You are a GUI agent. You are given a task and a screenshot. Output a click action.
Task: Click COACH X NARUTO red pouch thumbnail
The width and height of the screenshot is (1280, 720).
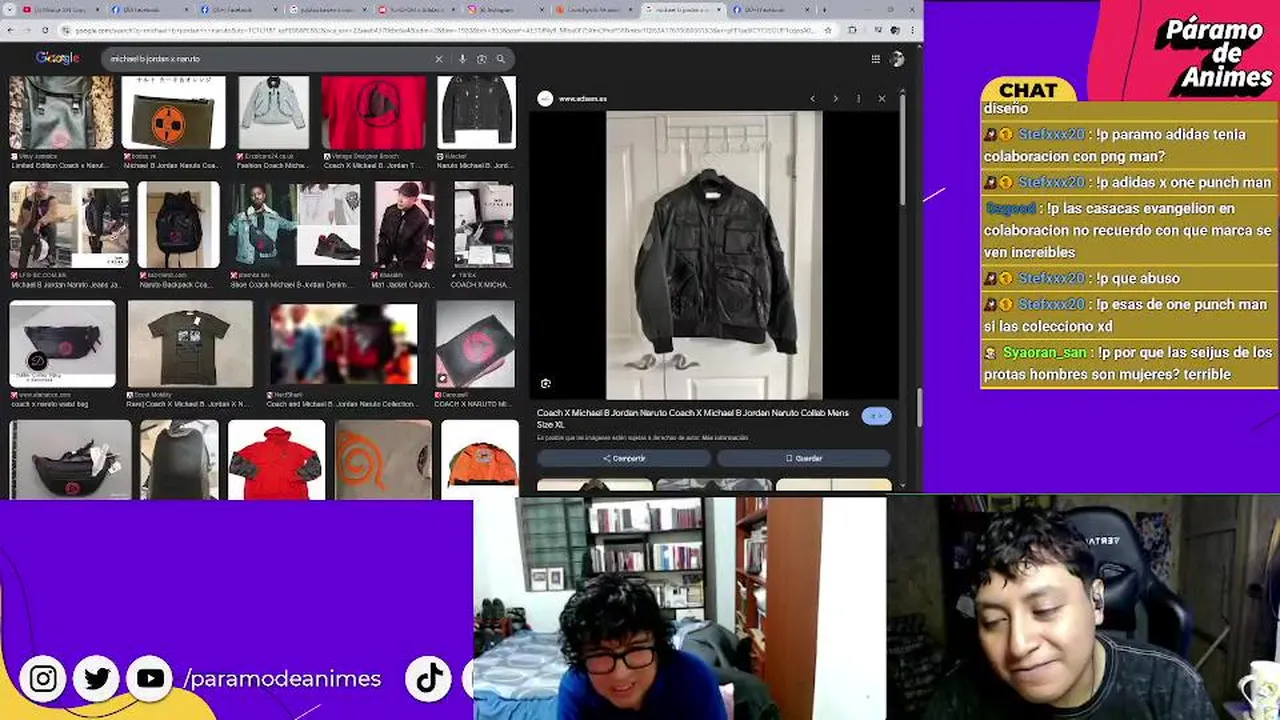475,343
